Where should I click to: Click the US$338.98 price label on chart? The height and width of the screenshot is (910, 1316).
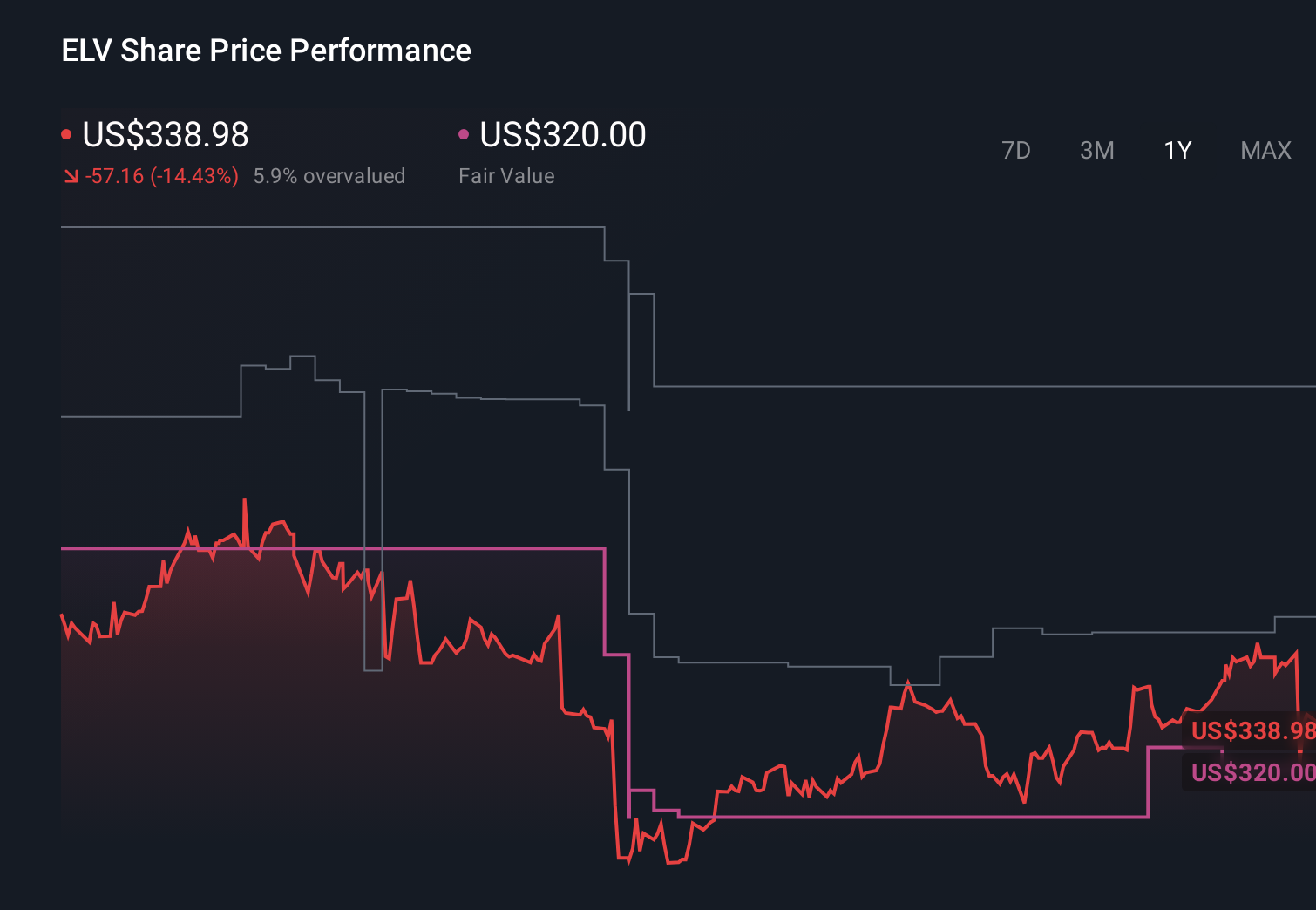[1252, 730]
